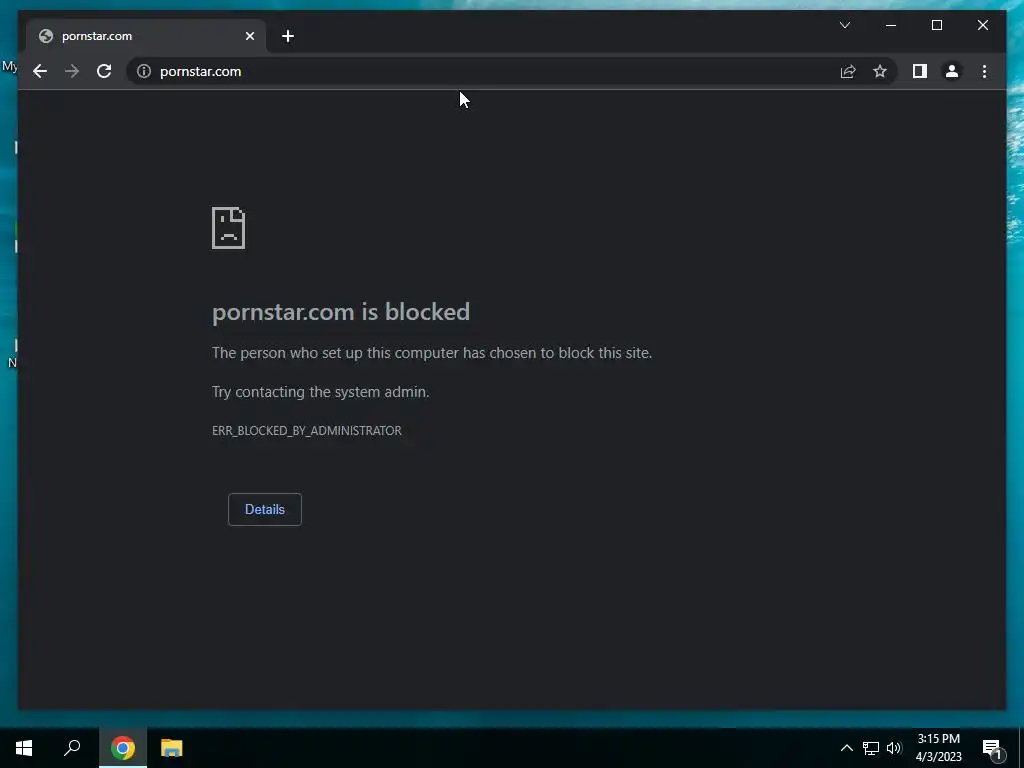The width and height of the screenshot is (1024, 768).
Task: Share this page icon
Action: coord(848,71)
